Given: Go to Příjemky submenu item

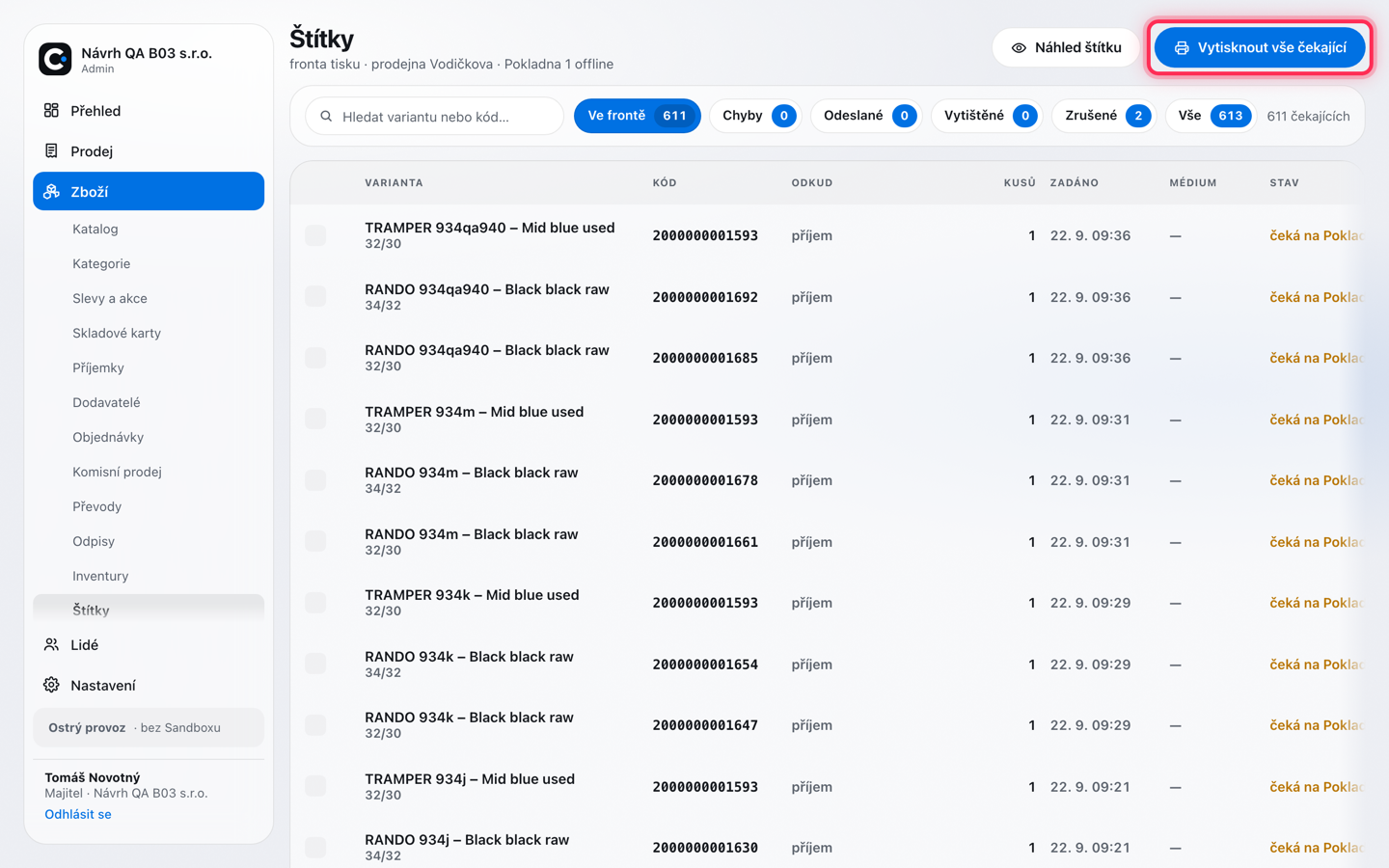Looking at the screenshot, I should [98, 367].
